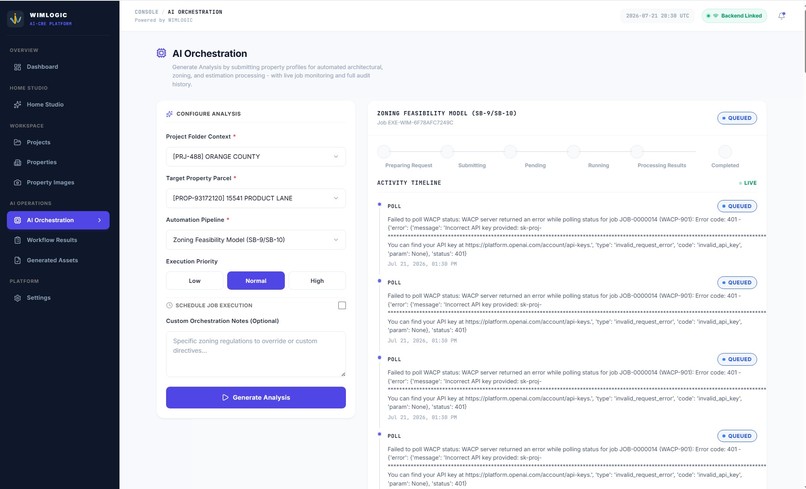Click the Settings gear icon
Screen dimensions: 806x489
pyautogui.click(x=17, y=298)
